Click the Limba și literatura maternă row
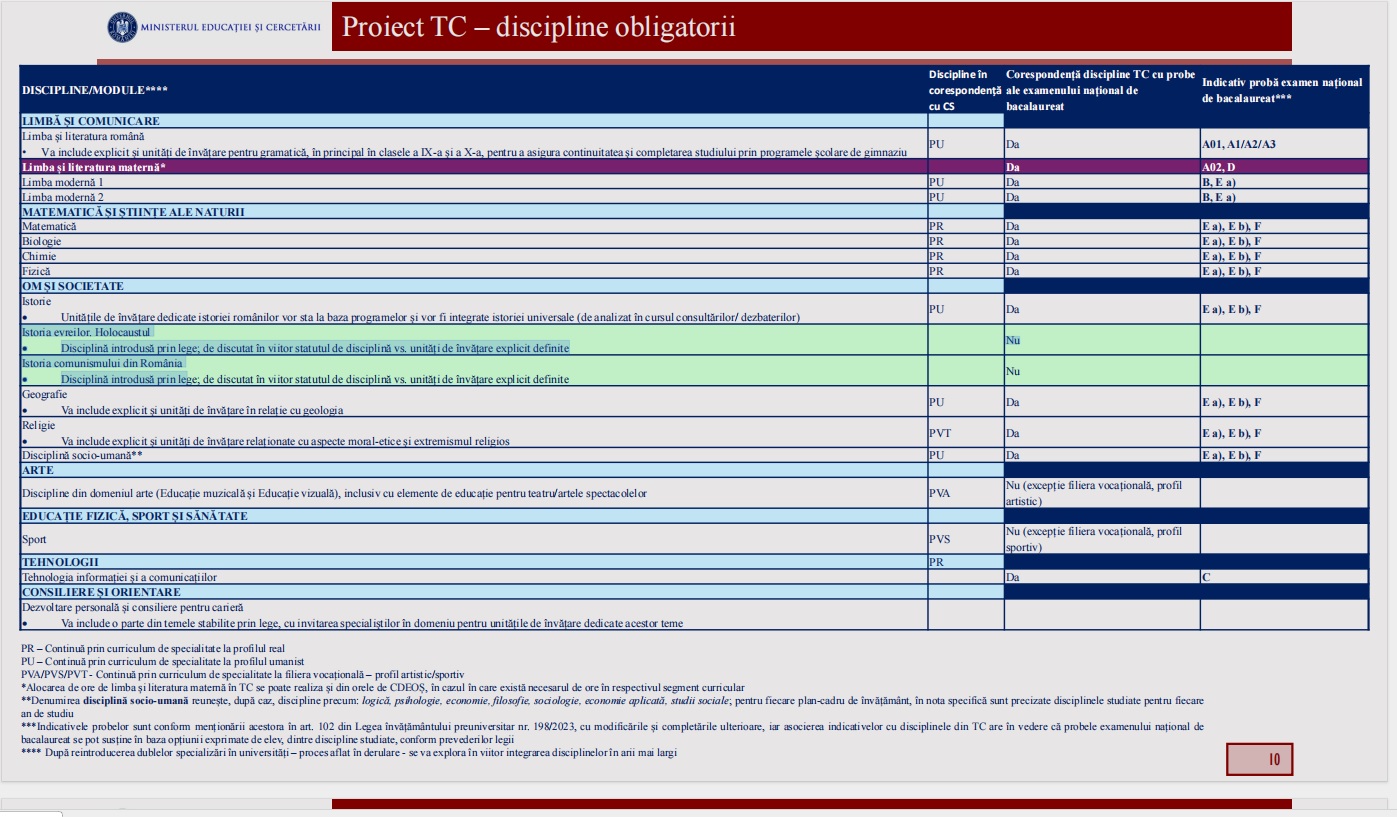 click(693, 167)
